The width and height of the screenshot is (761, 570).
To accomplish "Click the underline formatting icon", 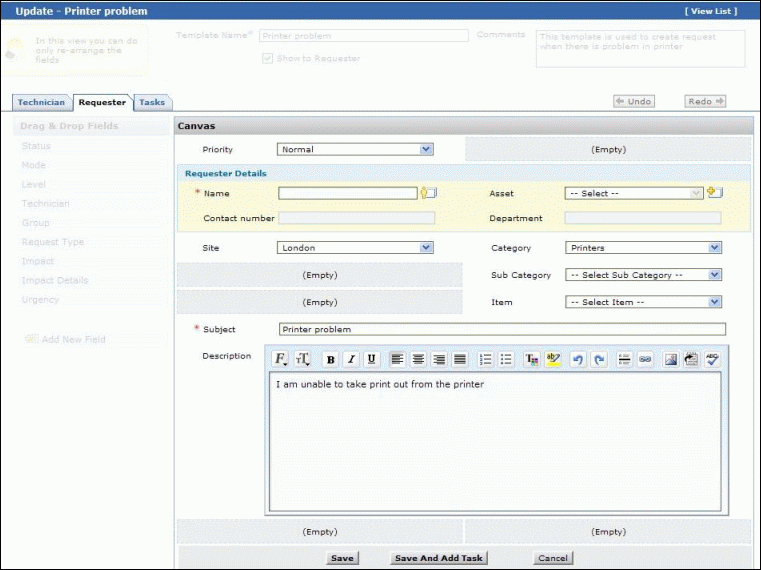I will [372, 359].
